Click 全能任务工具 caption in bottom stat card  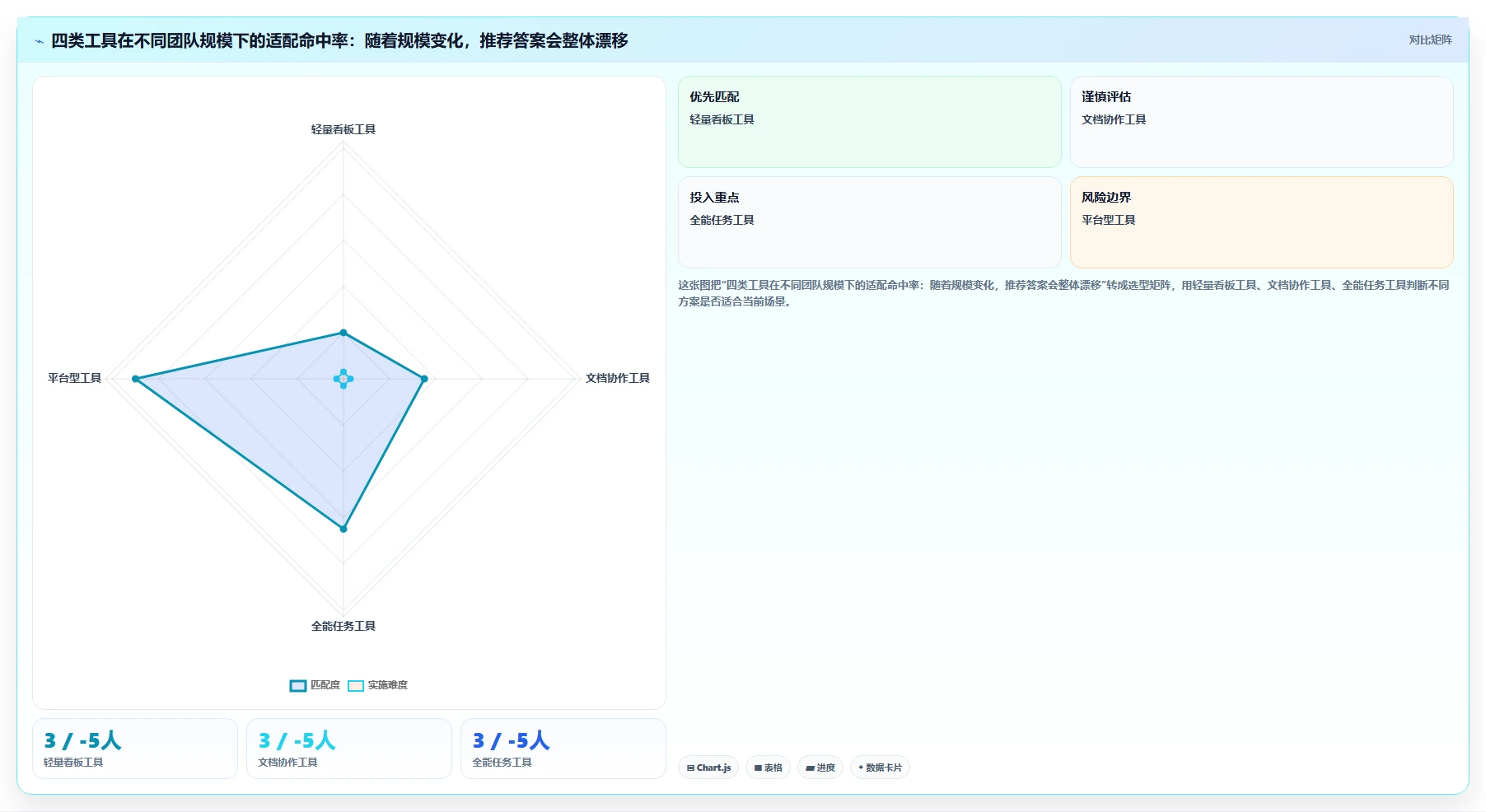[x=502, y=763]
